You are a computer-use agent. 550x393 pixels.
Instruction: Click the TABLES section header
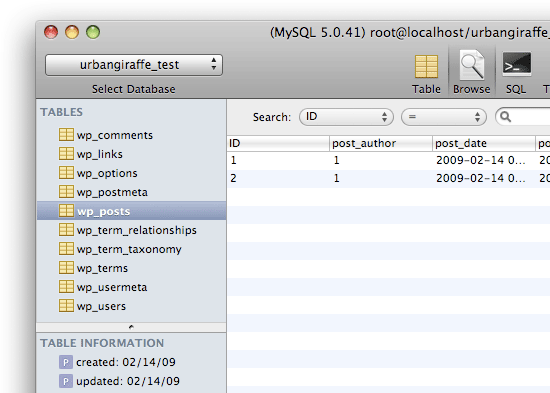pyautogui.click(x=61, y=112)
